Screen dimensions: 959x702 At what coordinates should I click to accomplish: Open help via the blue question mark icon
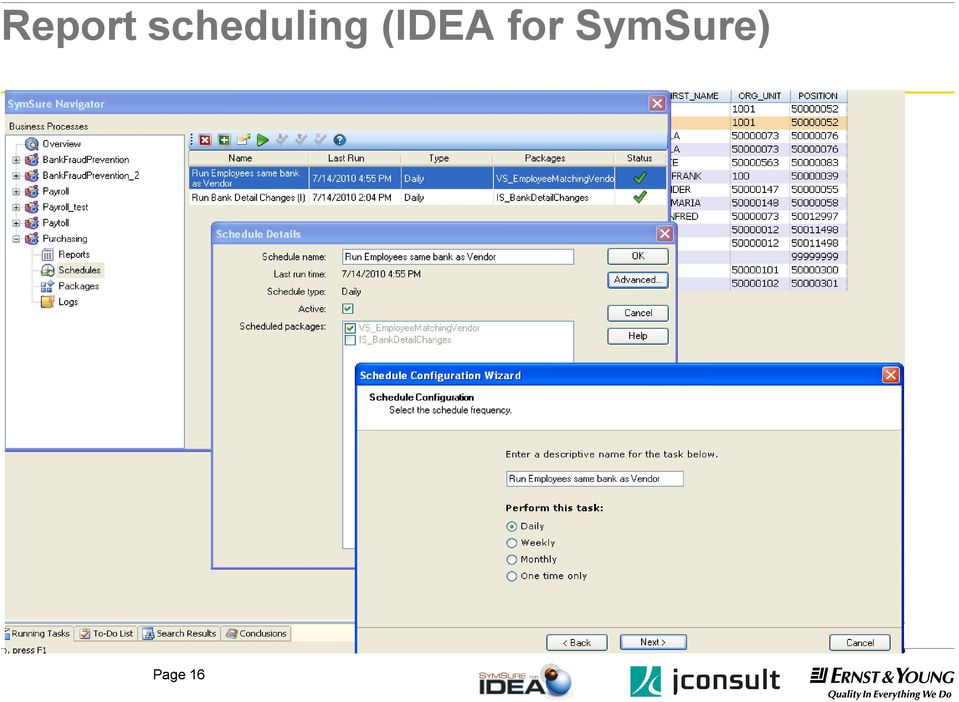339,140
